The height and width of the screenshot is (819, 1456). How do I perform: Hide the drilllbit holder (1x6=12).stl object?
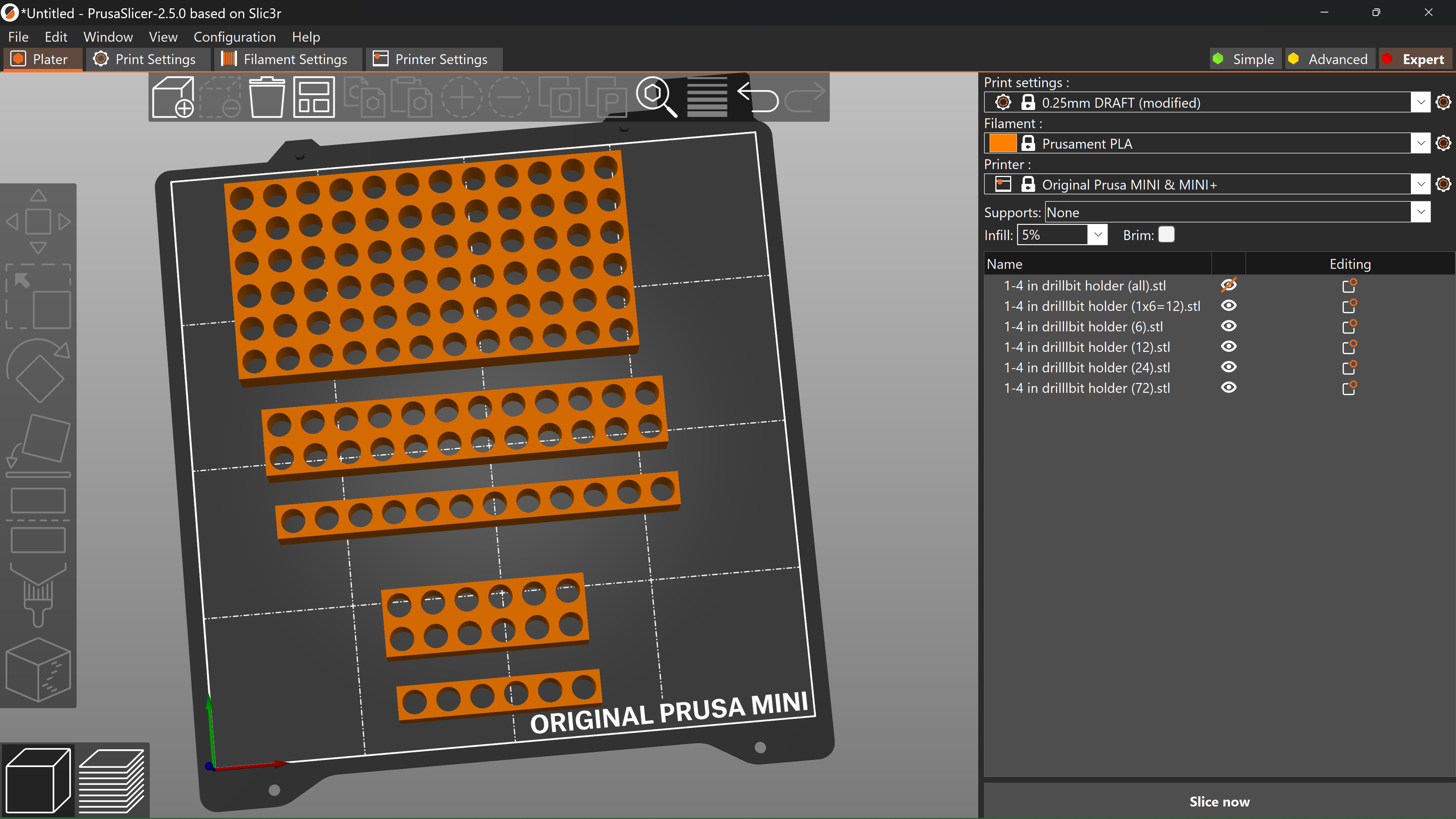point(1228,305)
